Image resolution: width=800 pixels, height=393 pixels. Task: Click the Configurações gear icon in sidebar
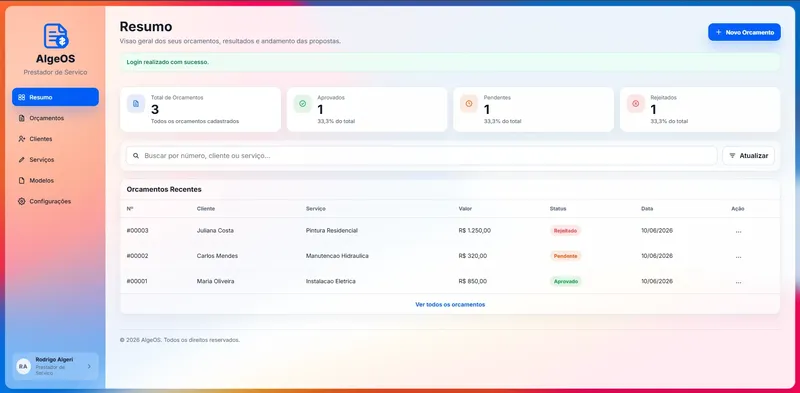point(21,202)
